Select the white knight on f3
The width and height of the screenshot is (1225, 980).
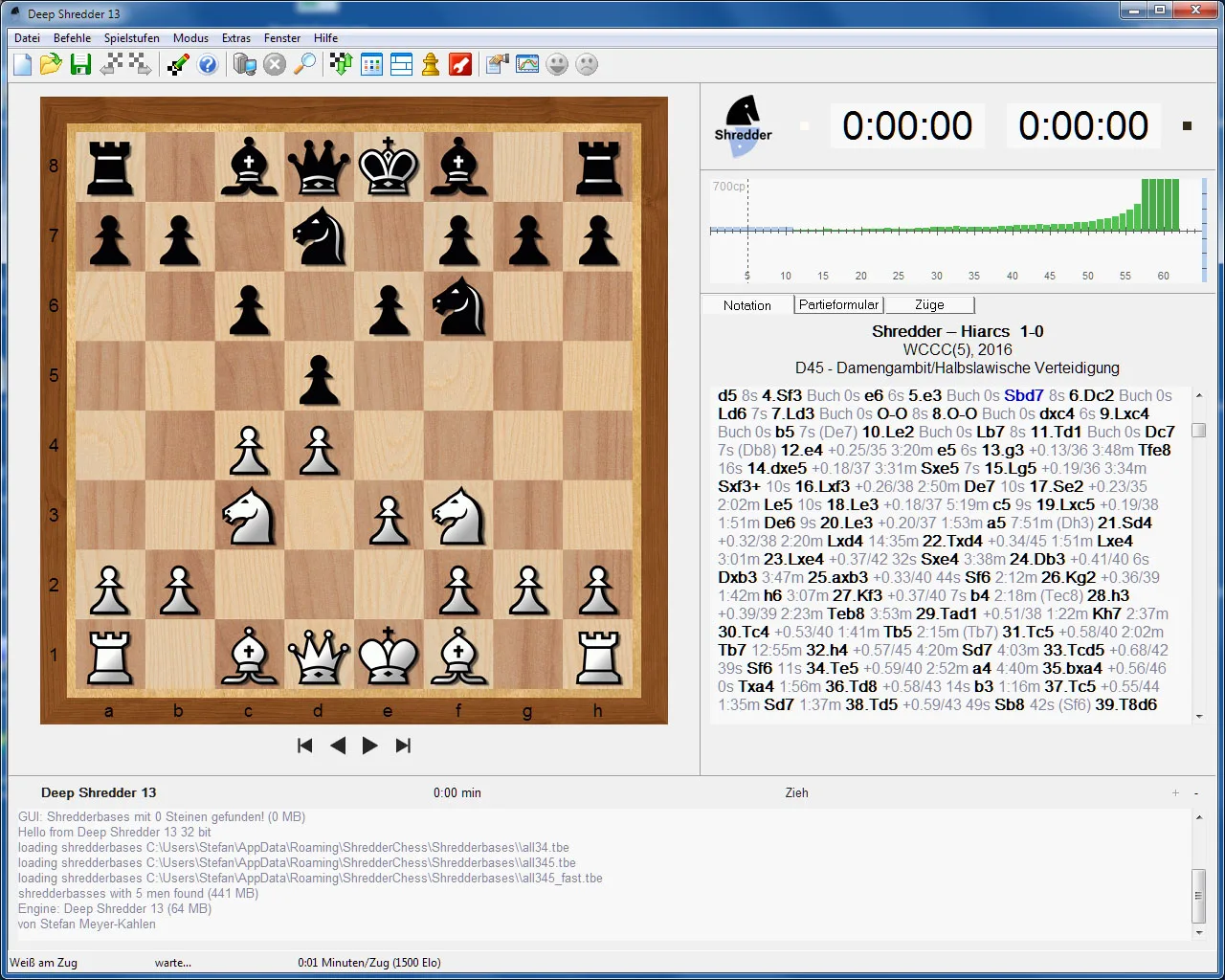pos(458,515)
